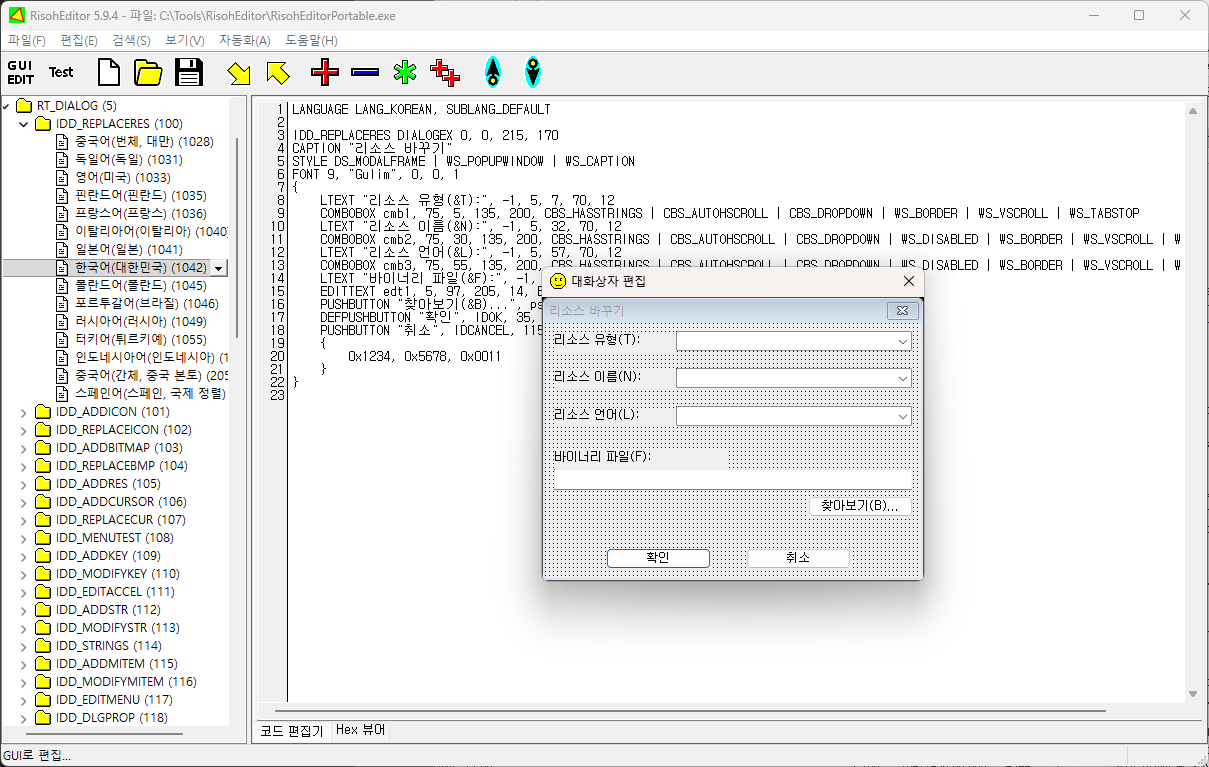
Task: Open the 리소스 이름(N) combo box
Action: tap(794, 378)
